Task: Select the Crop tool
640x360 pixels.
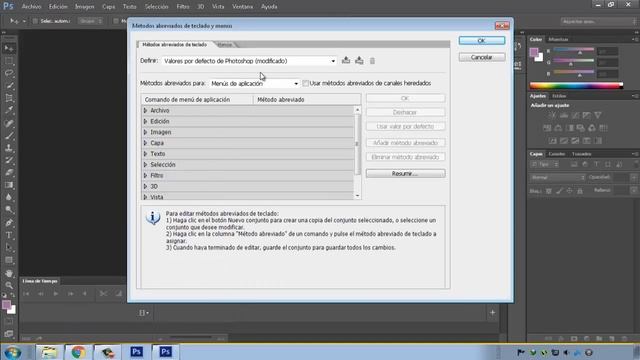Action: pyautogui.click(x=9, y=98)
